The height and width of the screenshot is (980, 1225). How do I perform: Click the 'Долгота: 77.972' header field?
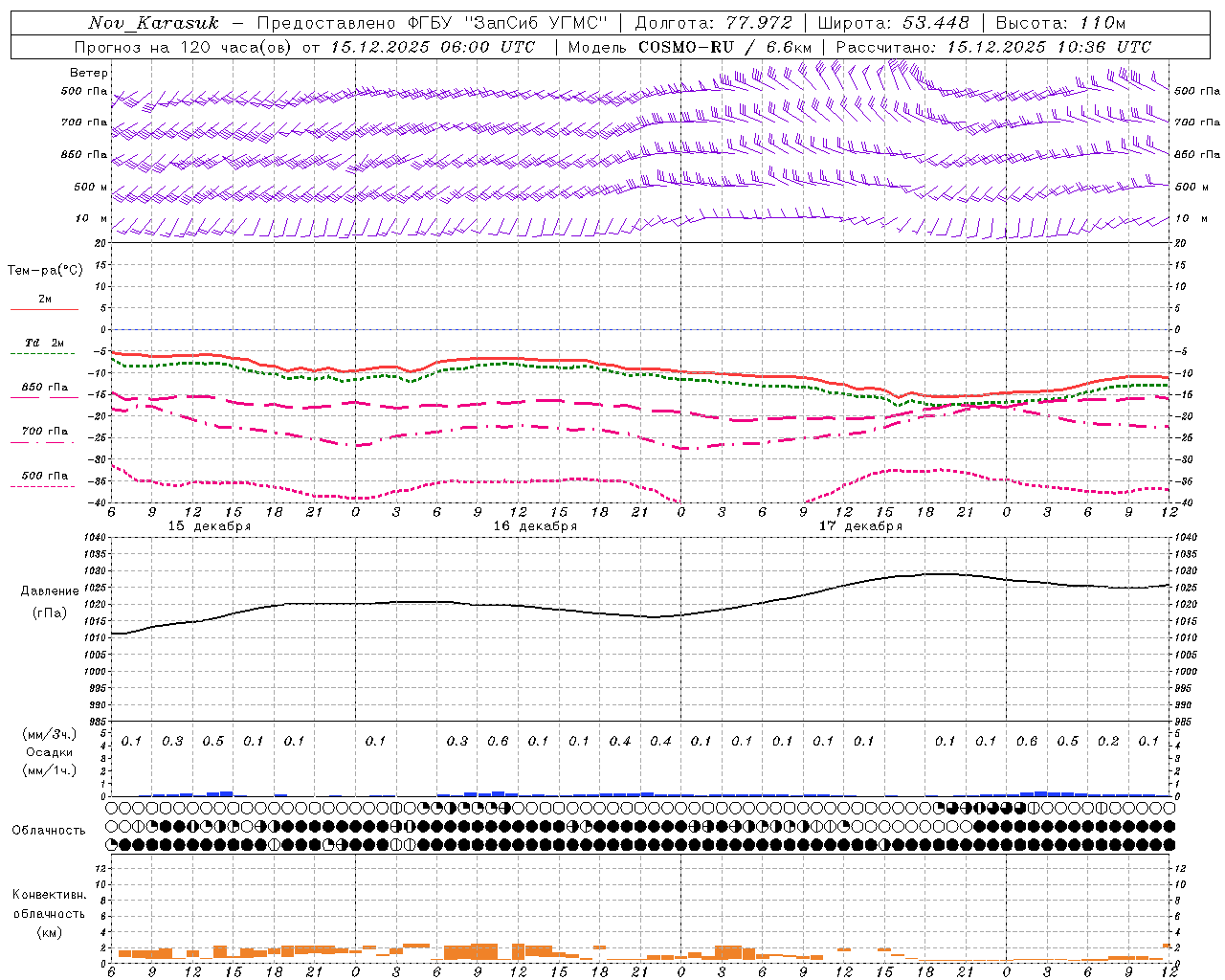(x=714, y=23)
